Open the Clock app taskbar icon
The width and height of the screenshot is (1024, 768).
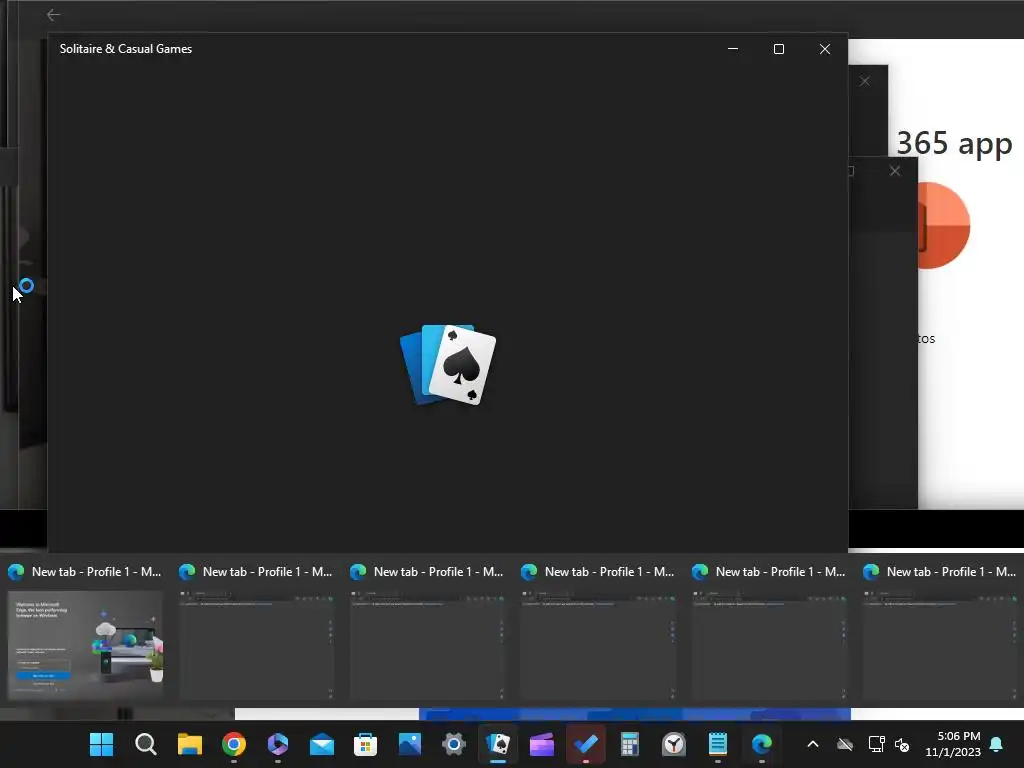point(674,744)
